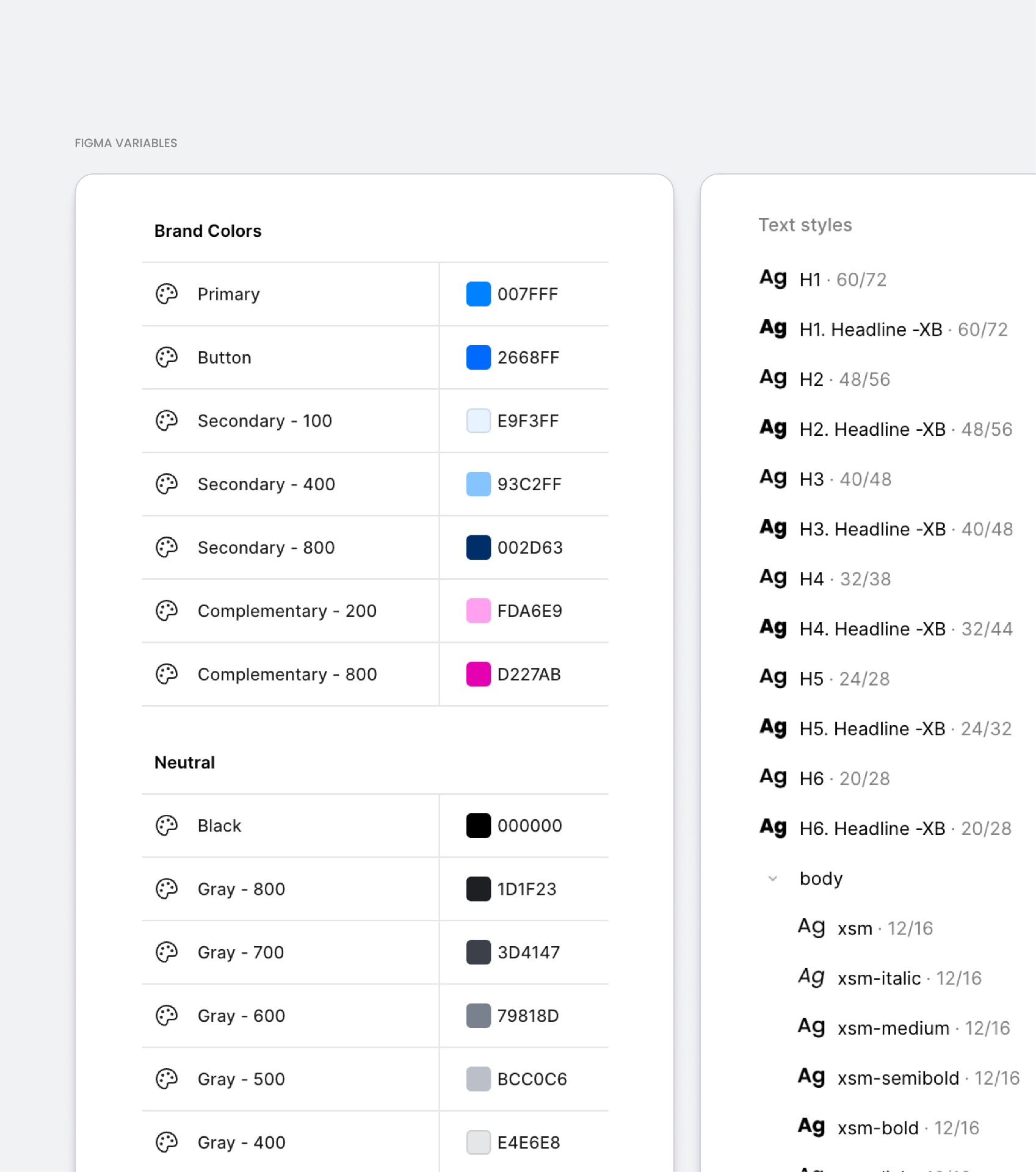The image size is (1036, 1172).
Task: Select the Secondary - 400 variable name
Action: click(x=266, y=484)
